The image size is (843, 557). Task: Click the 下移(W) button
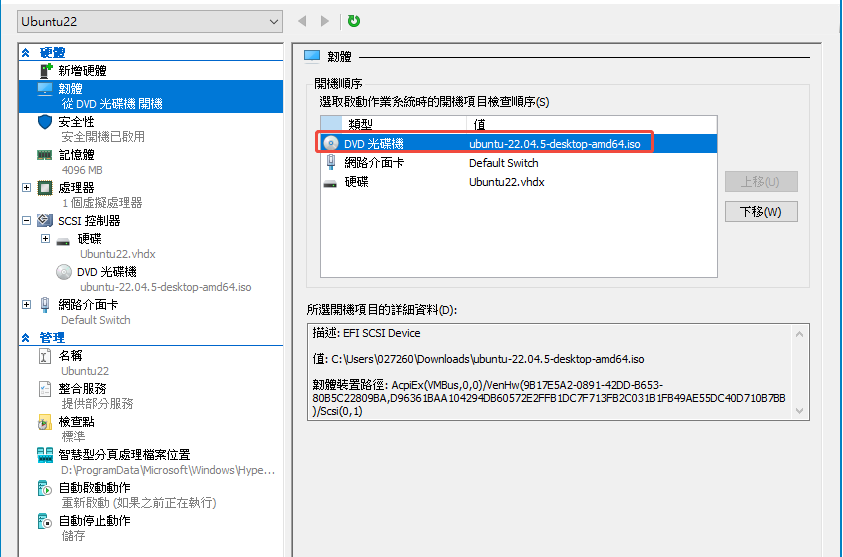[761, 212]
